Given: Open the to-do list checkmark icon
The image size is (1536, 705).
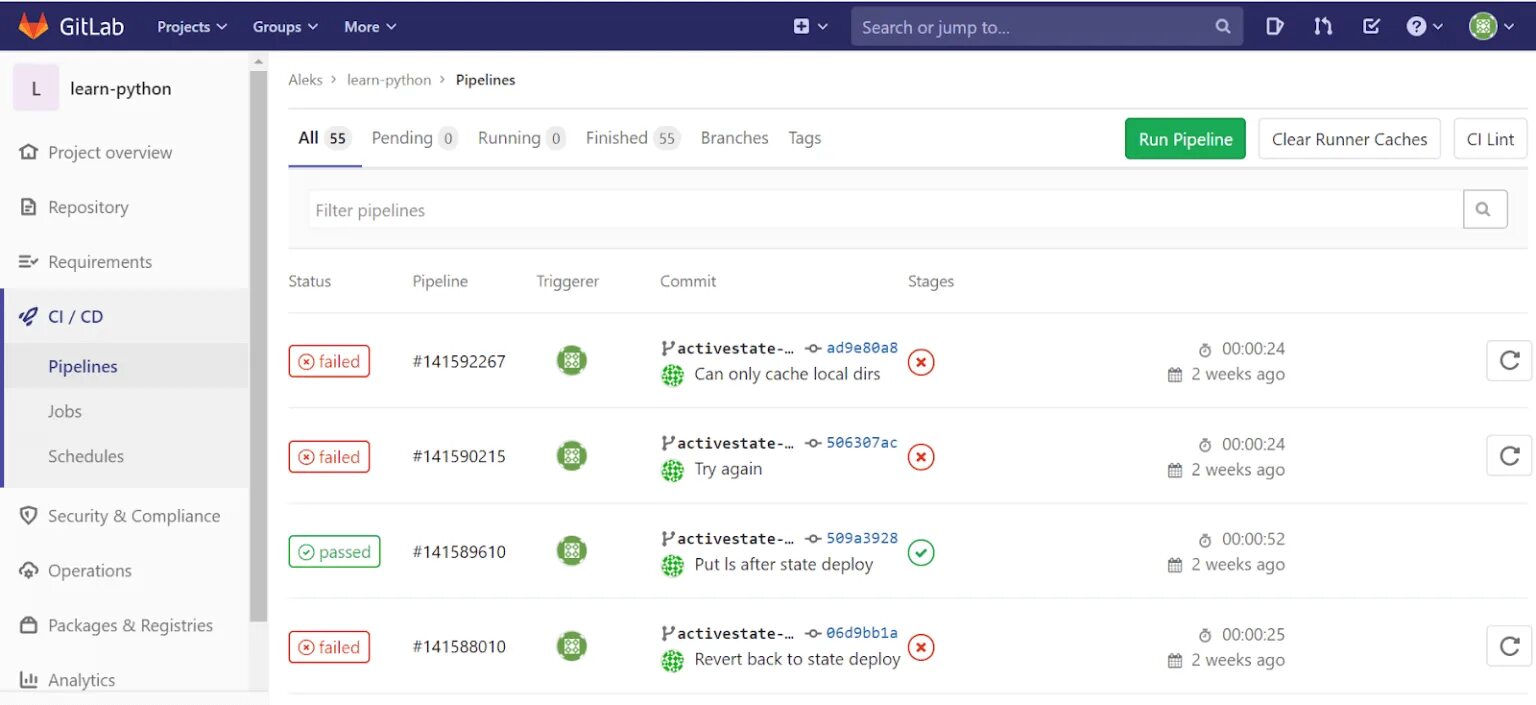Looking at the screenshot, I should (x=1371, y=27).
